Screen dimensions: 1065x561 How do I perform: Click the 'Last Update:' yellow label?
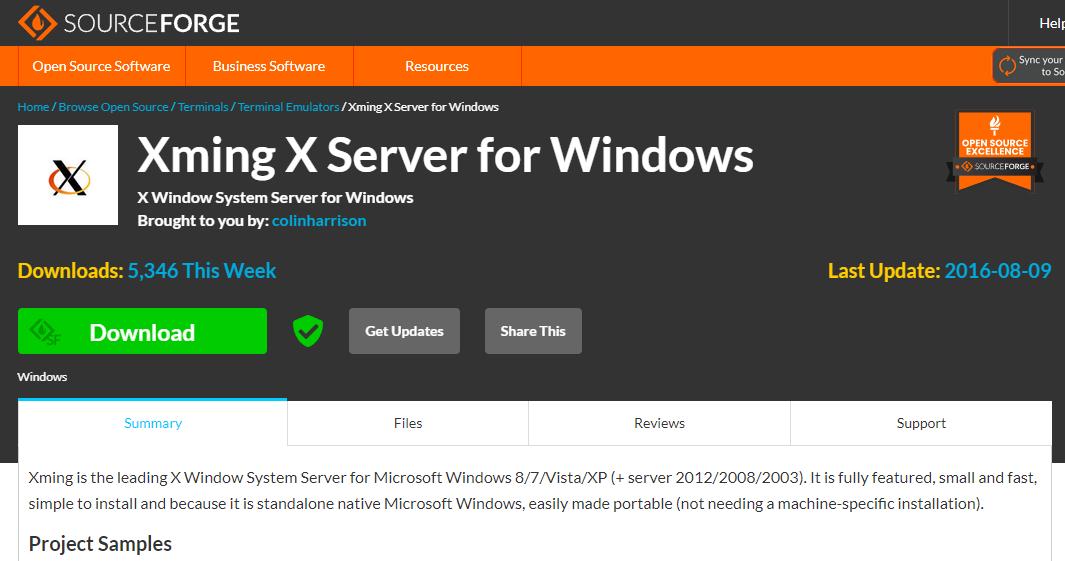[884, 271]
